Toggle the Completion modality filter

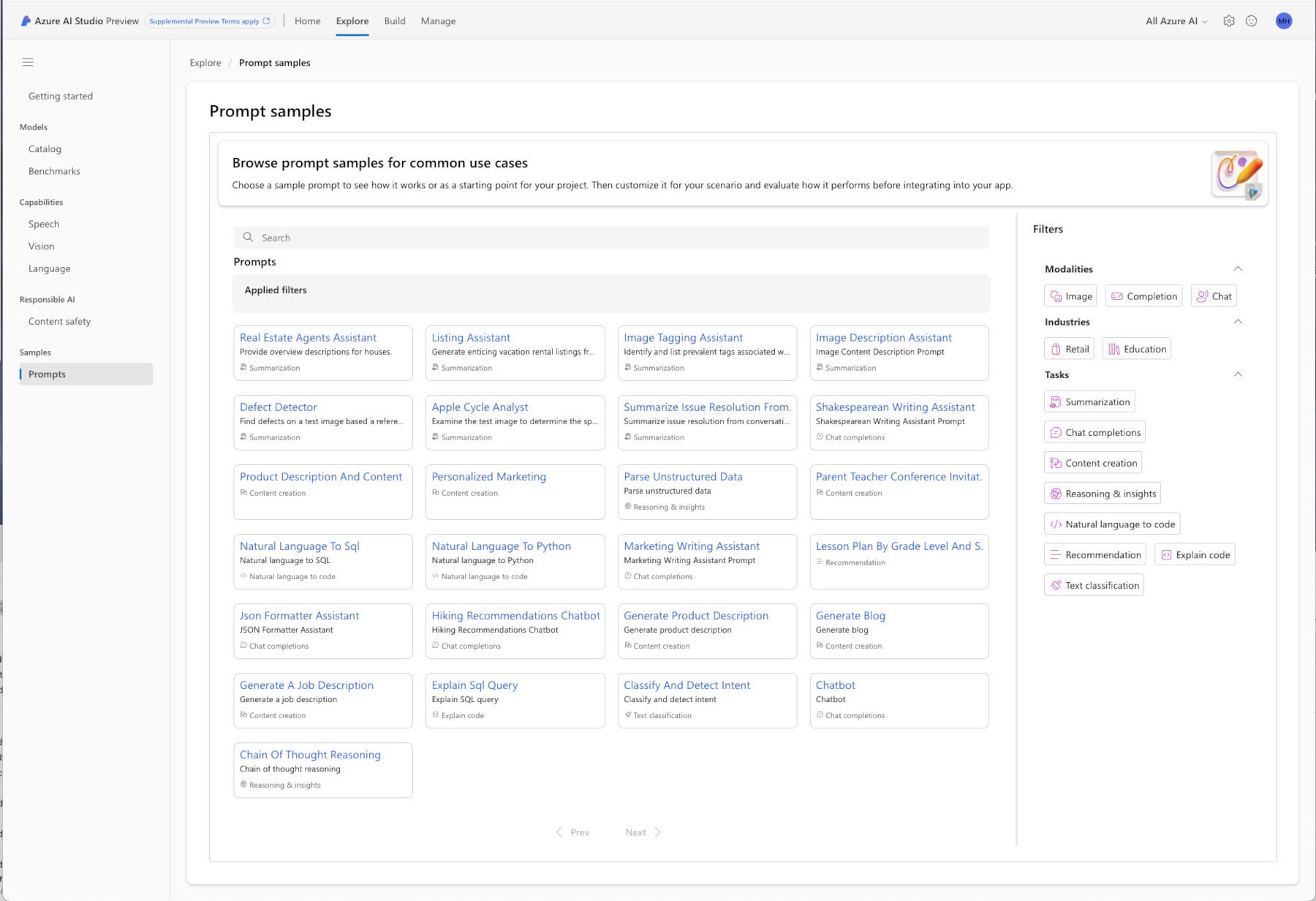(x=1144, y=296)
